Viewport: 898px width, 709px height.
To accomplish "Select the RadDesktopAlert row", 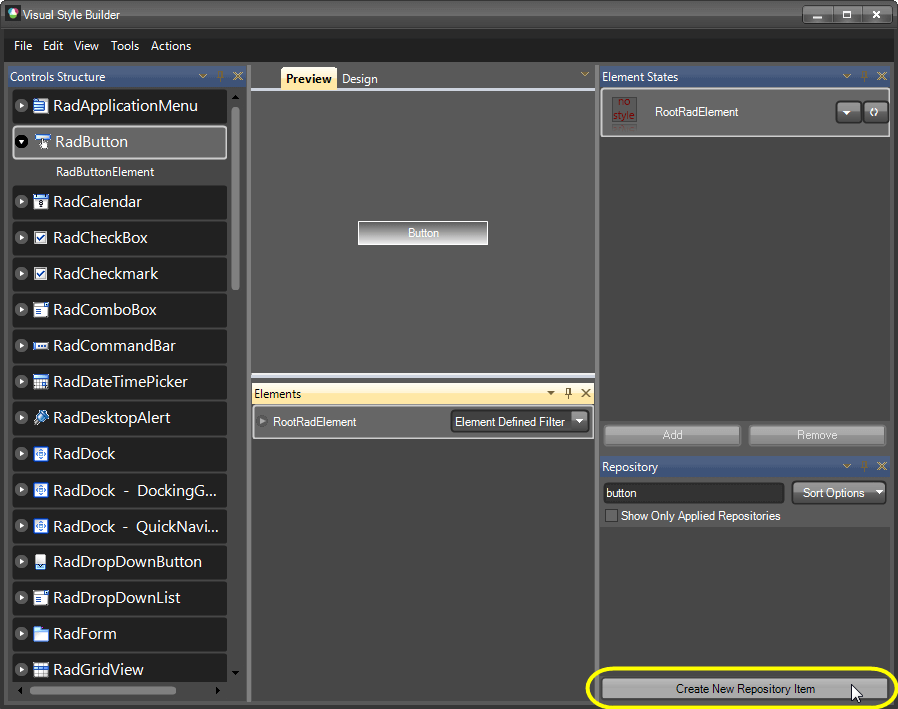I will (x=120, y=417).
